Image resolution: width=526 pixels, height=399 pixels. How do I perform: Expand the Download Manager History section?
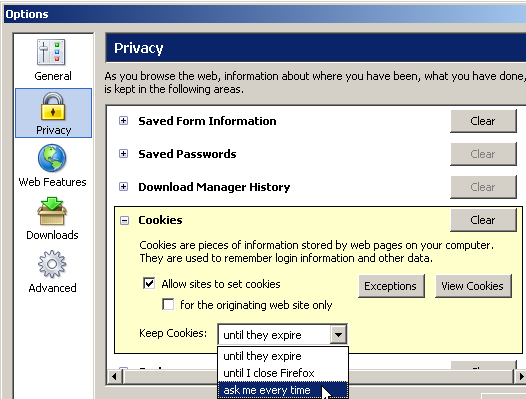point(123,187)
